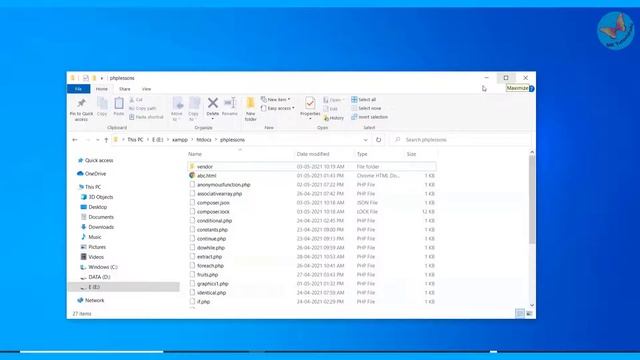Screen dimensions: 640x360
Task: Open the New item dropdown
Action: [x=276, y=100]
